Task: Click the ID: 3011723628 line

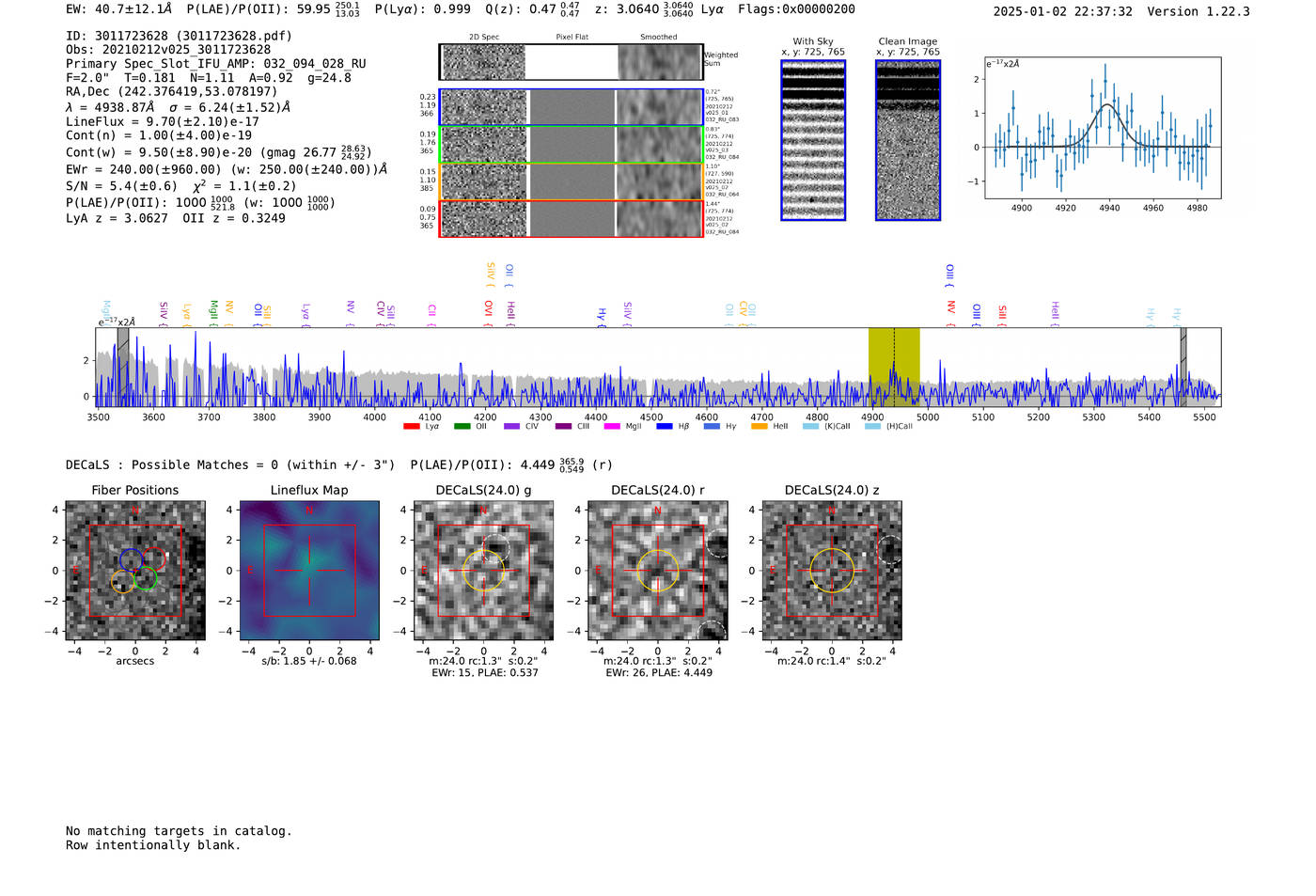Action: pyautogui.click(x=179, y=36)
